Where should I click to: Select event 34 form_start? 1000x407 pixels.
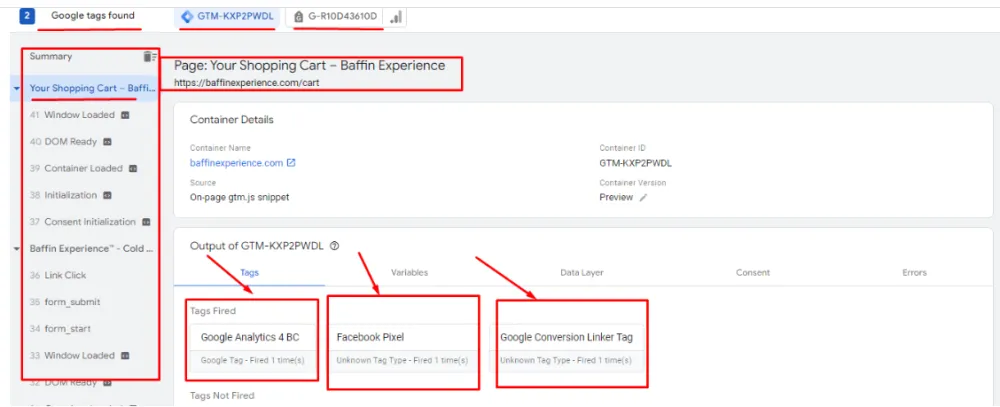pyautogui.click(x=61, y=329)
